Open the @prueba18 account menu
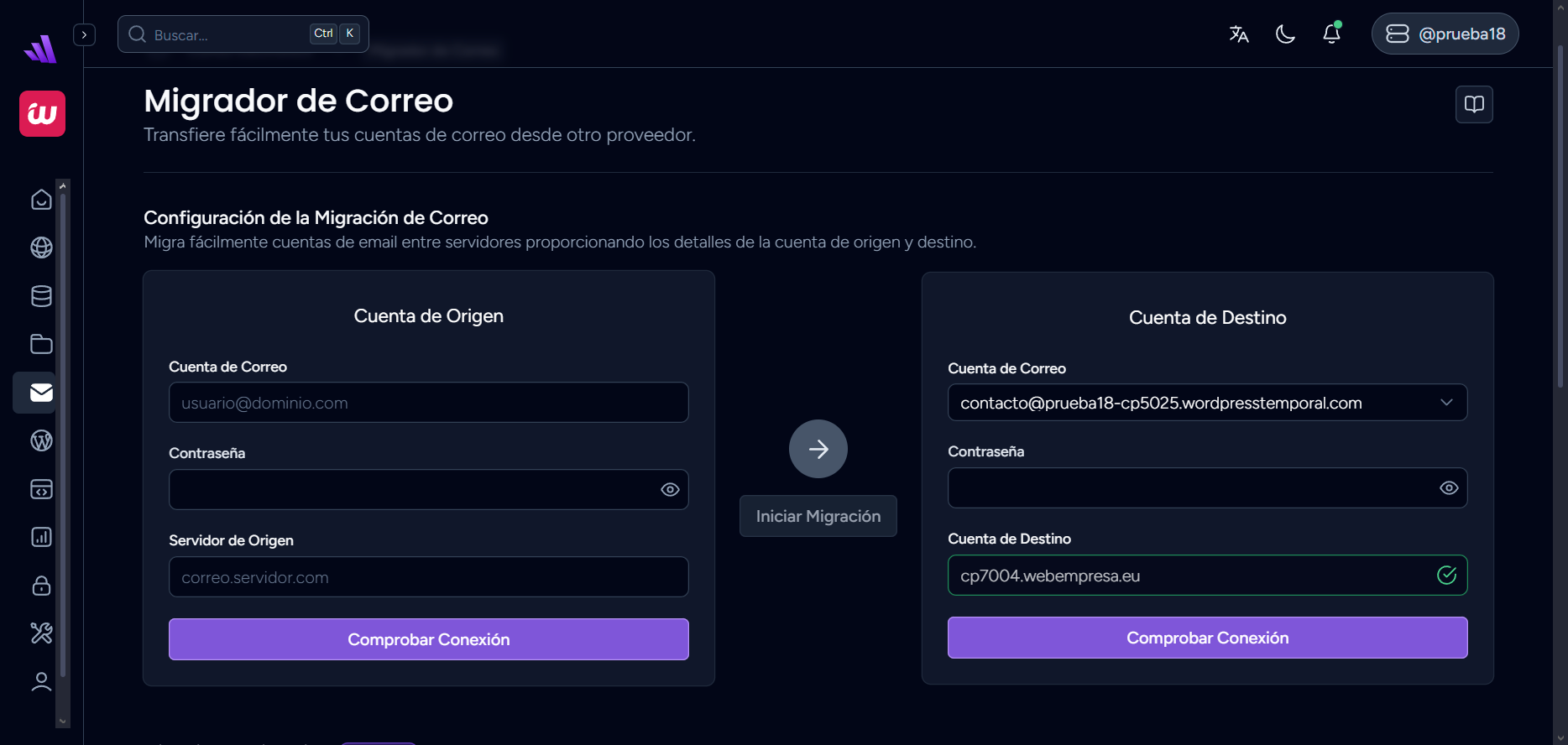The image size is (1568, 745). click(1445, 34)
